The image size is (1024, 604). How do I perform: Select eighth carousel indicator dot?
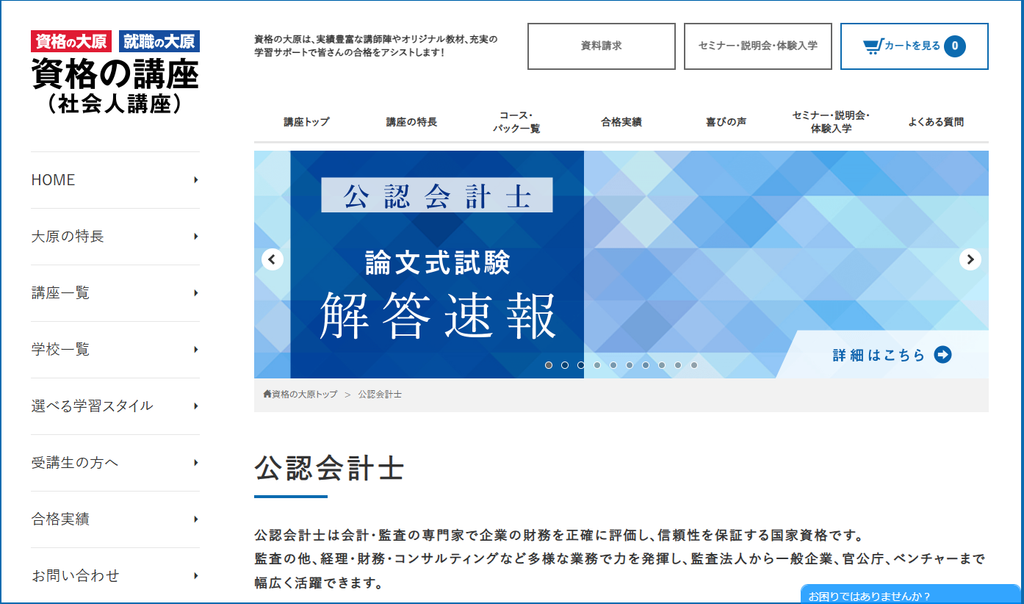point(662,365)
